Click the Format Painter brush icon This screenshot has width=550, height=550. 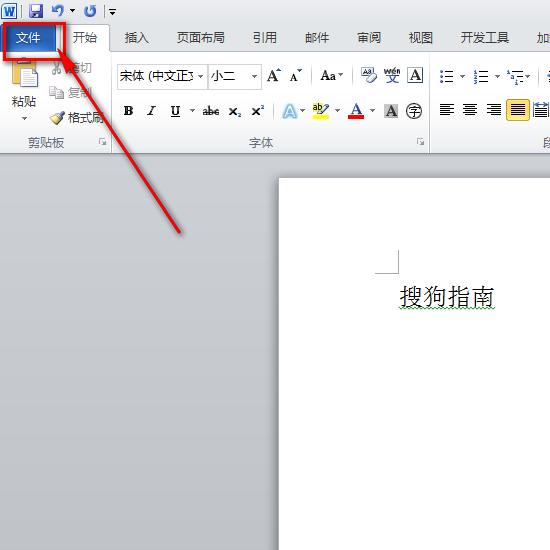(57, 118)
